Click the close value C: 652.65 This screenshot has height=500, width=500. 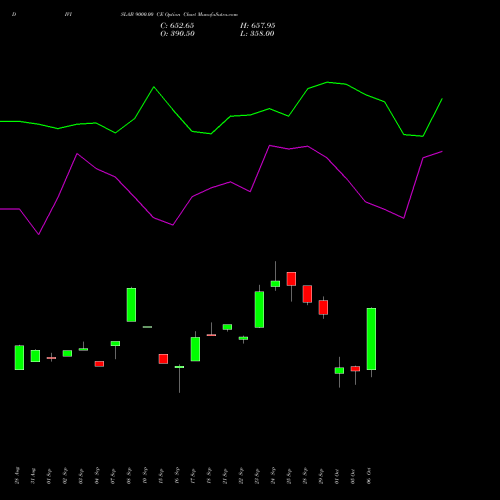177,26
